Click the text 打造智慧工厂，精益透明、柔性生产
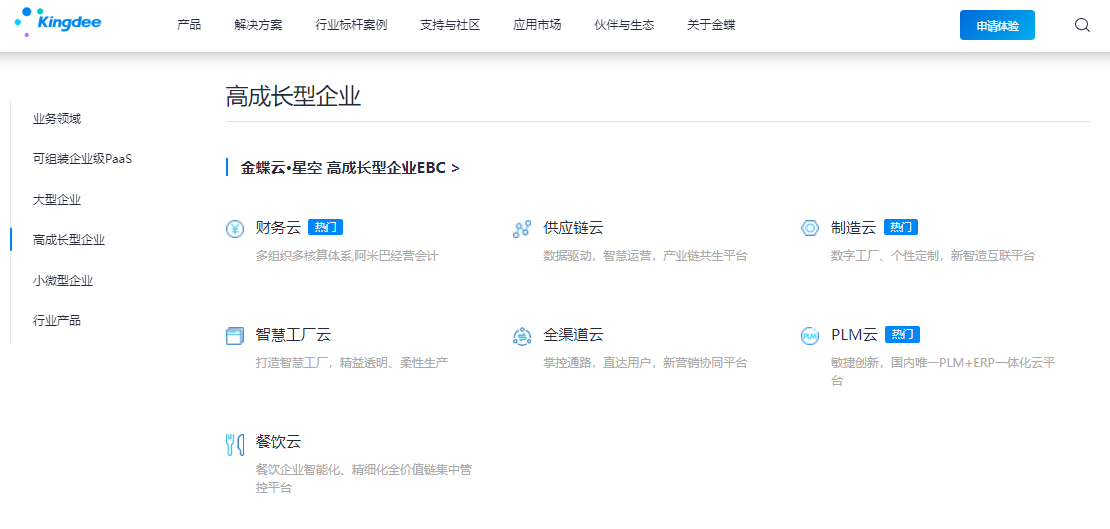 click(352, 363)
